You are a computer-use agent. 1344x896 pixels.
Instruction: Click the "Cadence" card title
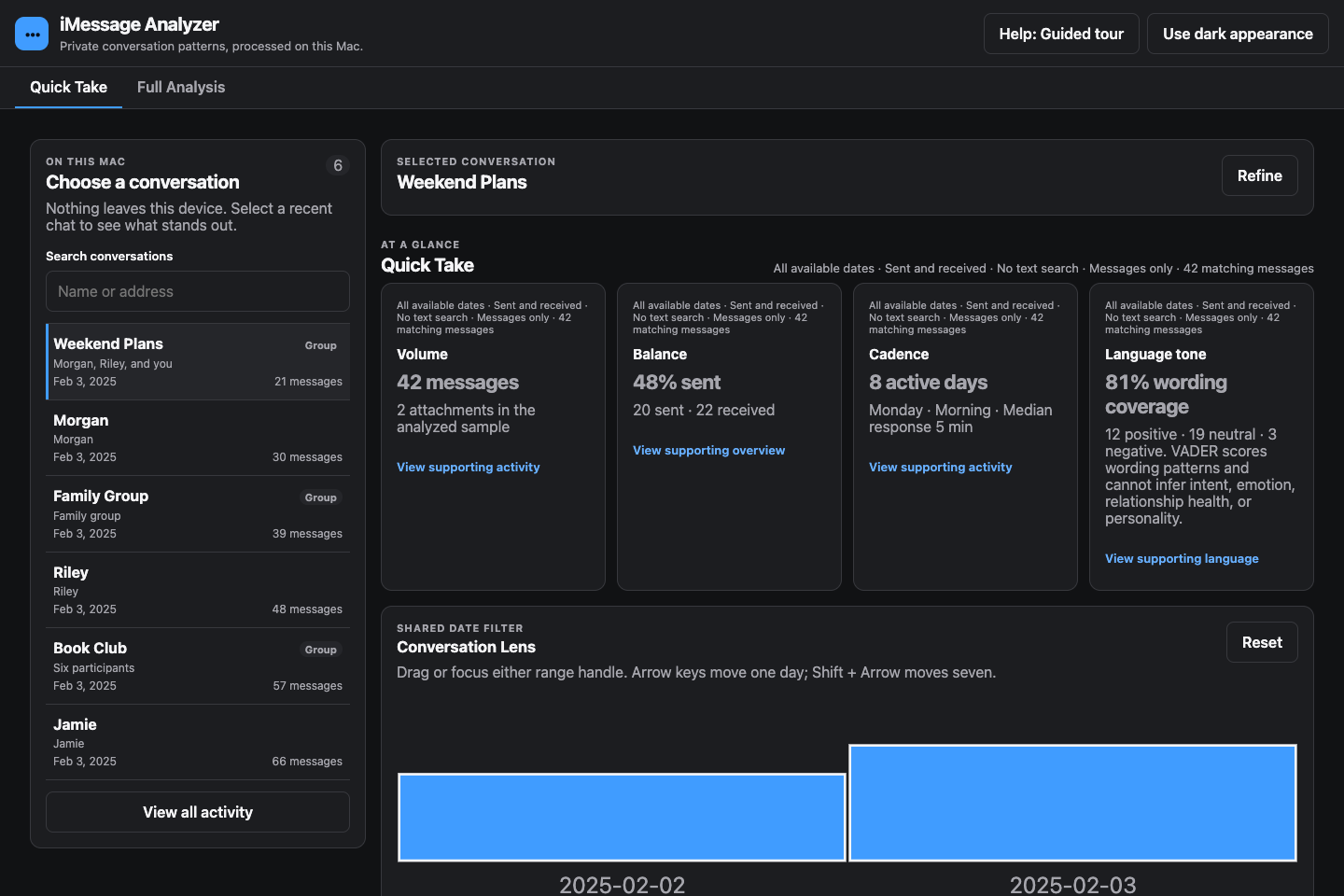pos(899,355)
